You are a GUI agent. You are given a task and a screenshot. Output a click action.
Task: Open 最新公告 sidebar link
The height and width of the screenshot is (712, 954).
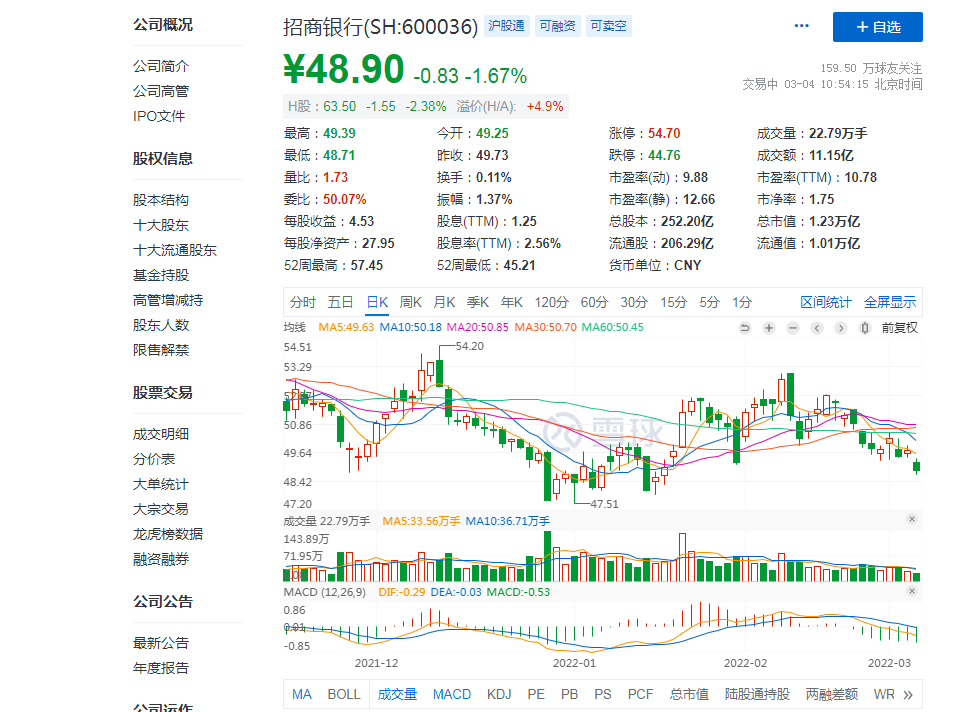click(161, 643)
